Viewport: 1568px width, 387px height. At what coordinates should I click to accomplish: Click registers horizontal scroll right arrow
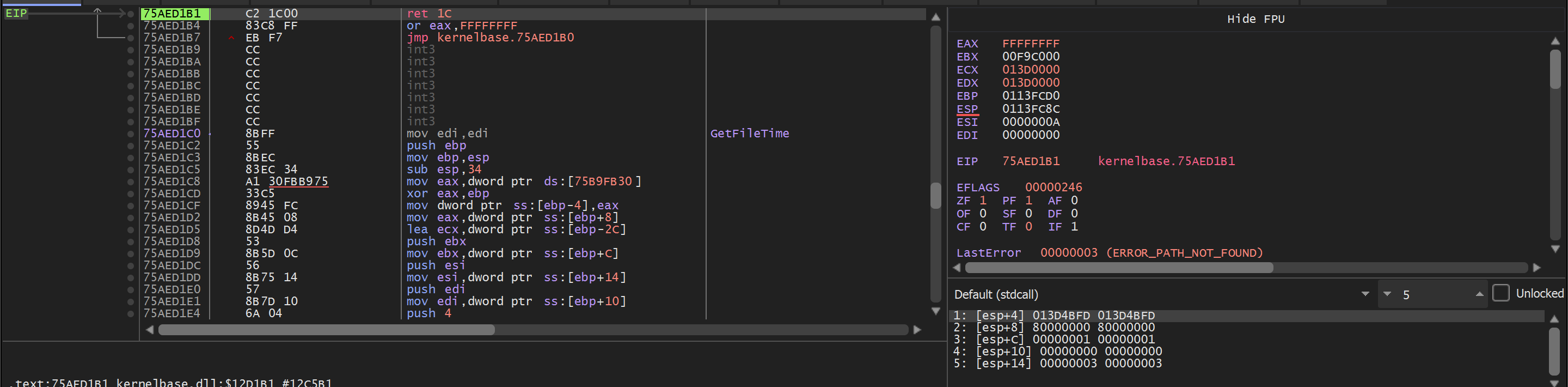pos(1536,268)
